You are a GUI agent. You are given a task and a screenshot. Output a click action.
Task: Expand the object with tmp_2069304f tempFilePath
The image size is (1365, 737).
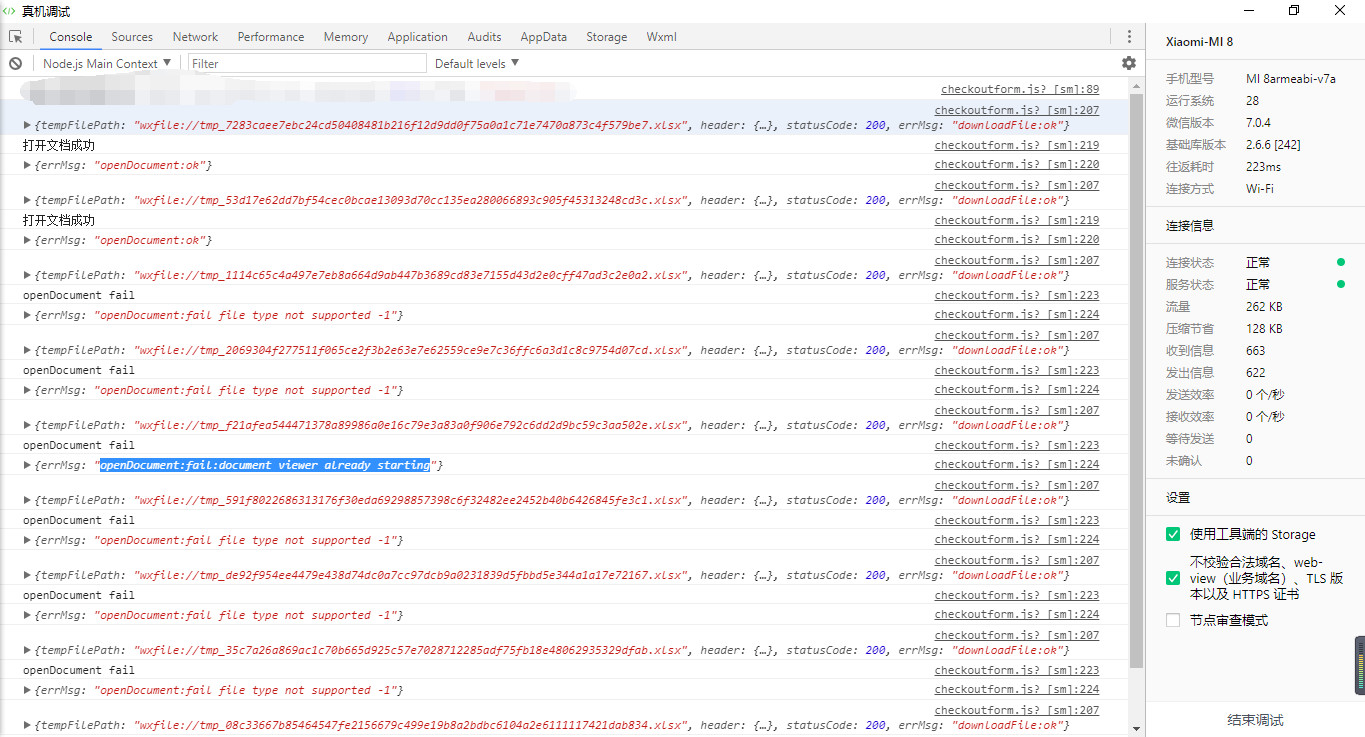28,351
